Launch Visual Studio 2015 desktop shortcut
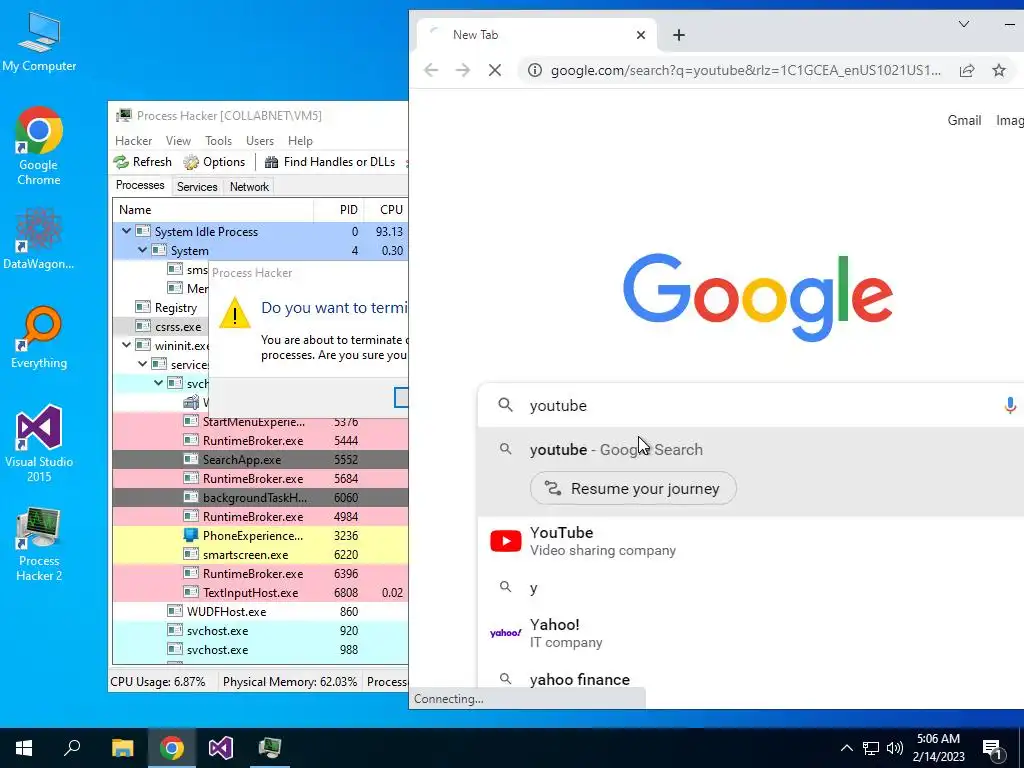This screenshot has width=1024, height=768. [39, 443]
